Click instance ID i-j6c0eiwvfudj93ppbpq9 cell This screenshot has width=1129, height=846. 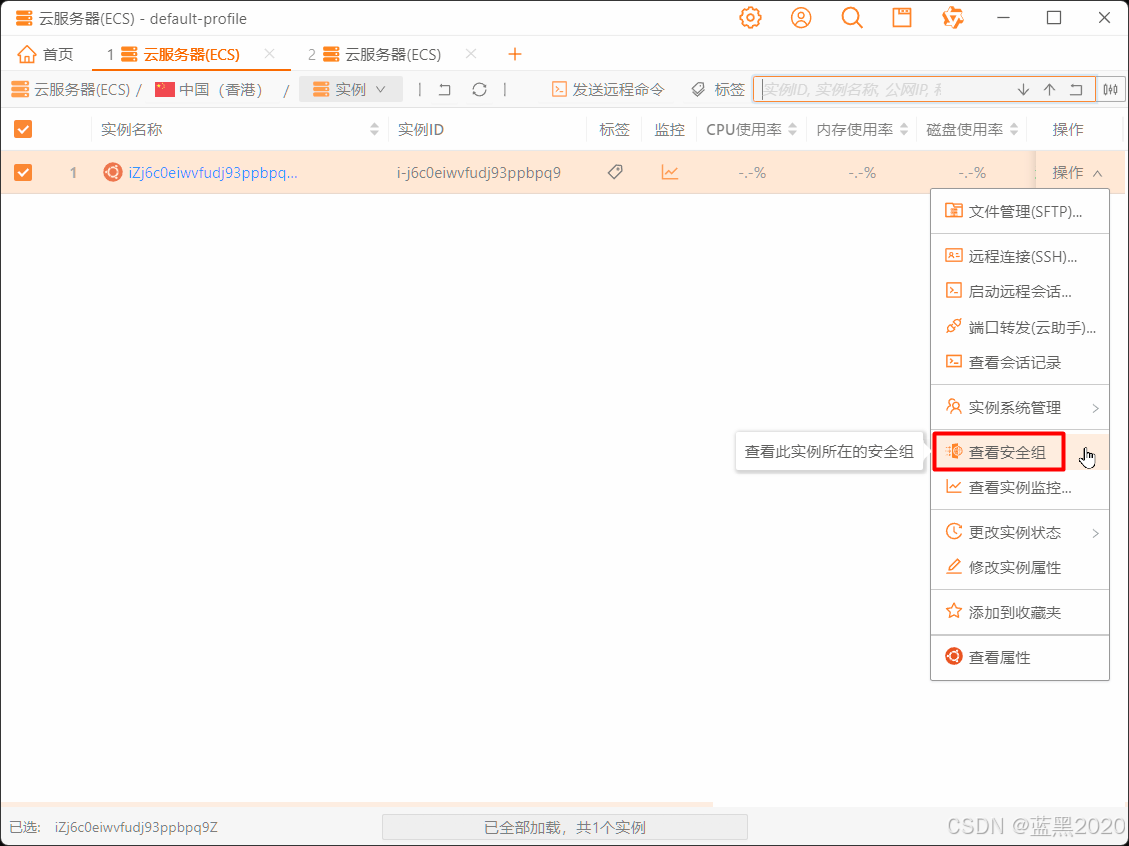(x=479, y=173)
